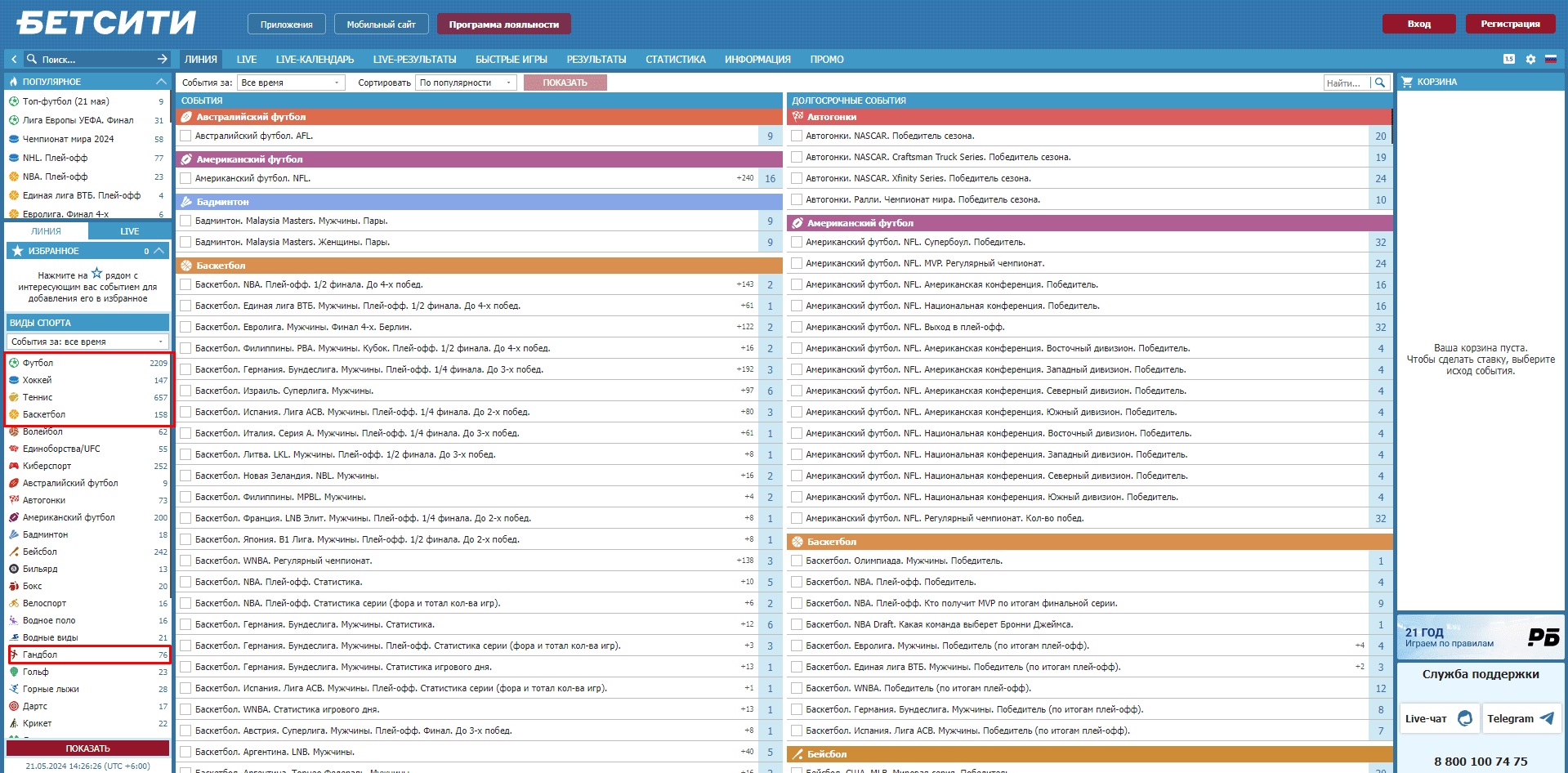Click the Telegram paper plane icon
Image resolution: width=1568 pixels, height=773 pixels.
(1547, 718)
